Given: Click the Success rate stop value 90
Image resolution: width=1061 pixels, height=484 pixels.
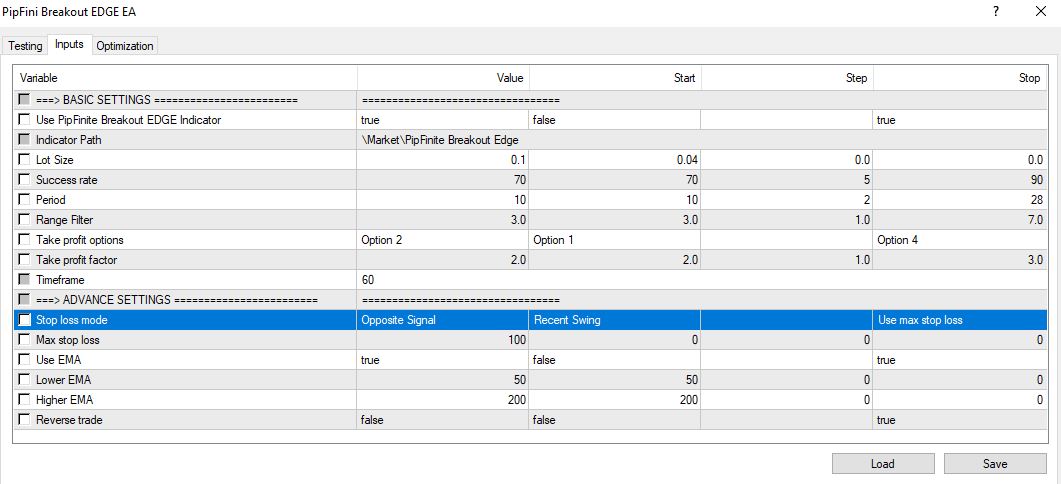Looking at the screenshot, I should tap(960, 180).
